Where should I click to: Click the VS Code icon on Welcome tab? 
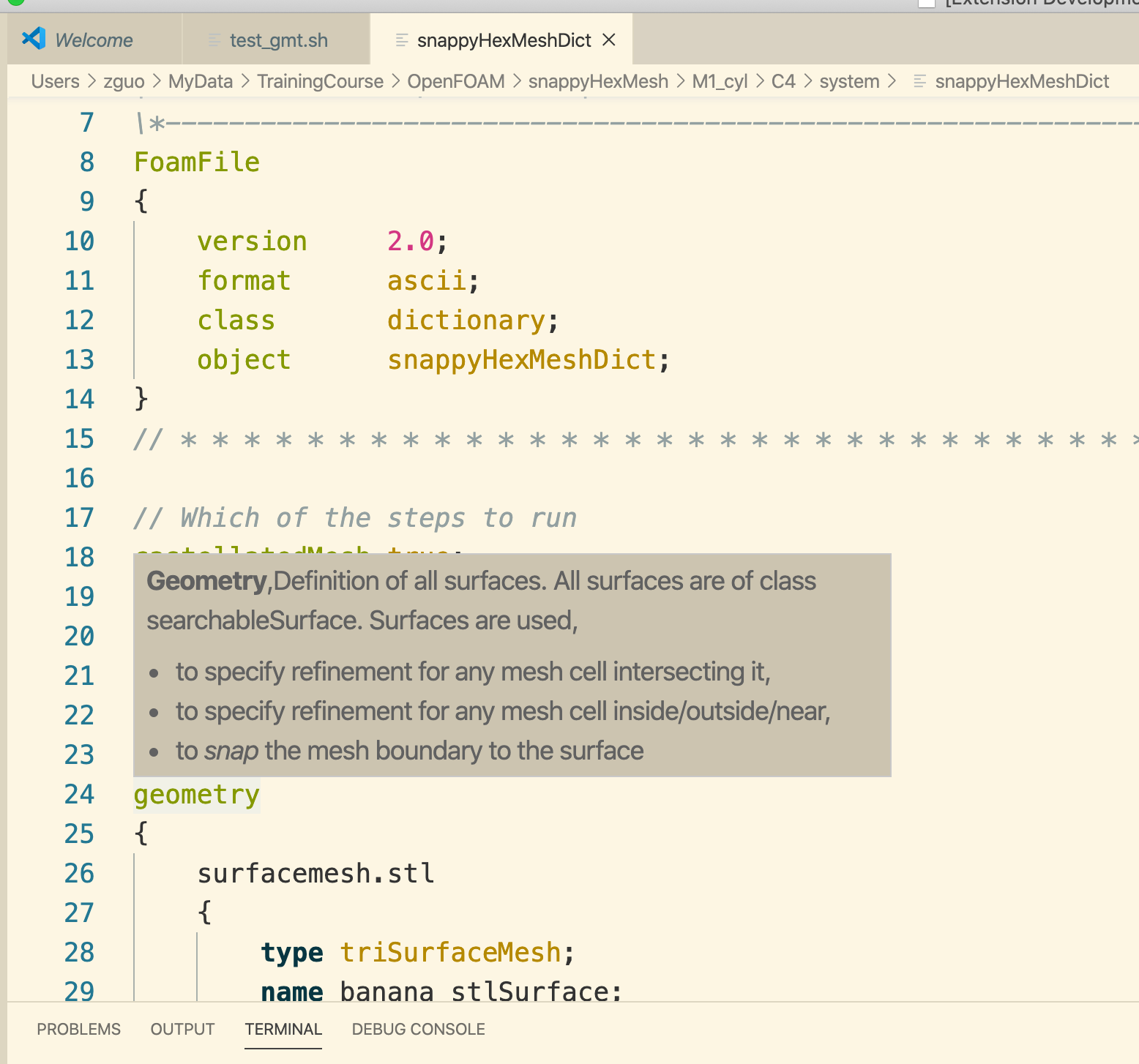(34, 38)
